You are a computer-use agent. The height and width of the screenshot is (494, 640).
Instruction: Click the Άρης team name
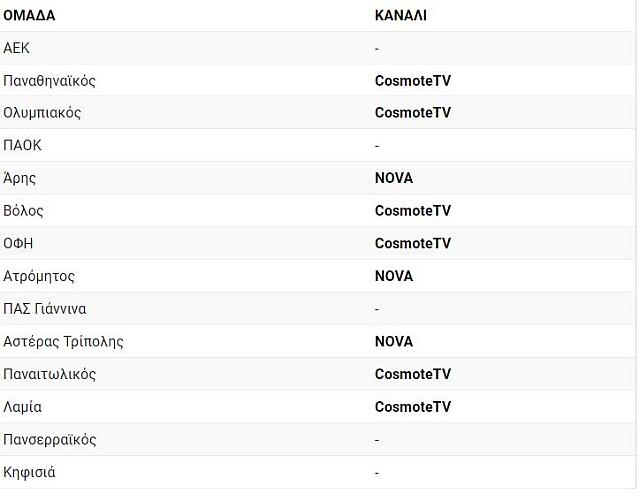(20, 178)
